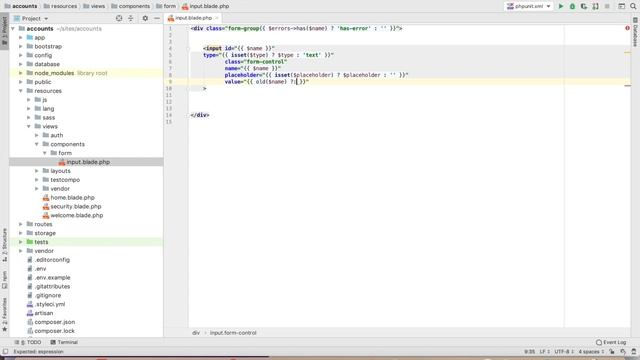
Task: Run the phpunit.xml configuration
Action: pyautogui.click(x=561, y=6)
